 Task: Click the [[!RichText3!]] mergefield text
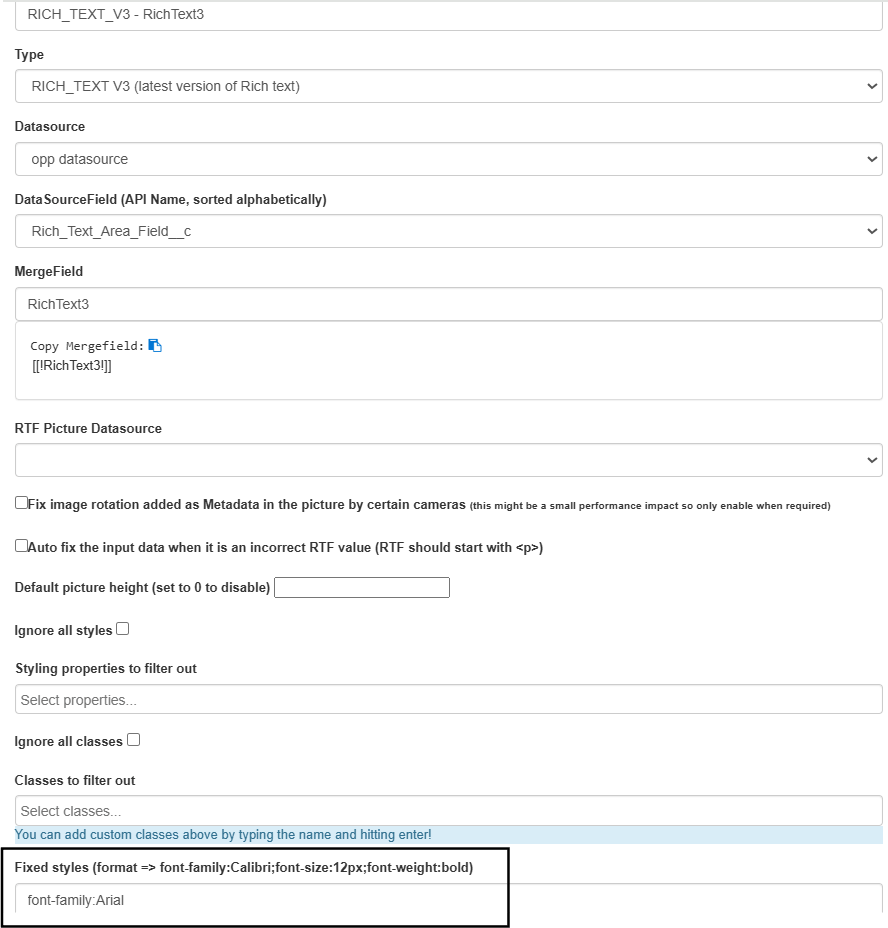(72, 366)
